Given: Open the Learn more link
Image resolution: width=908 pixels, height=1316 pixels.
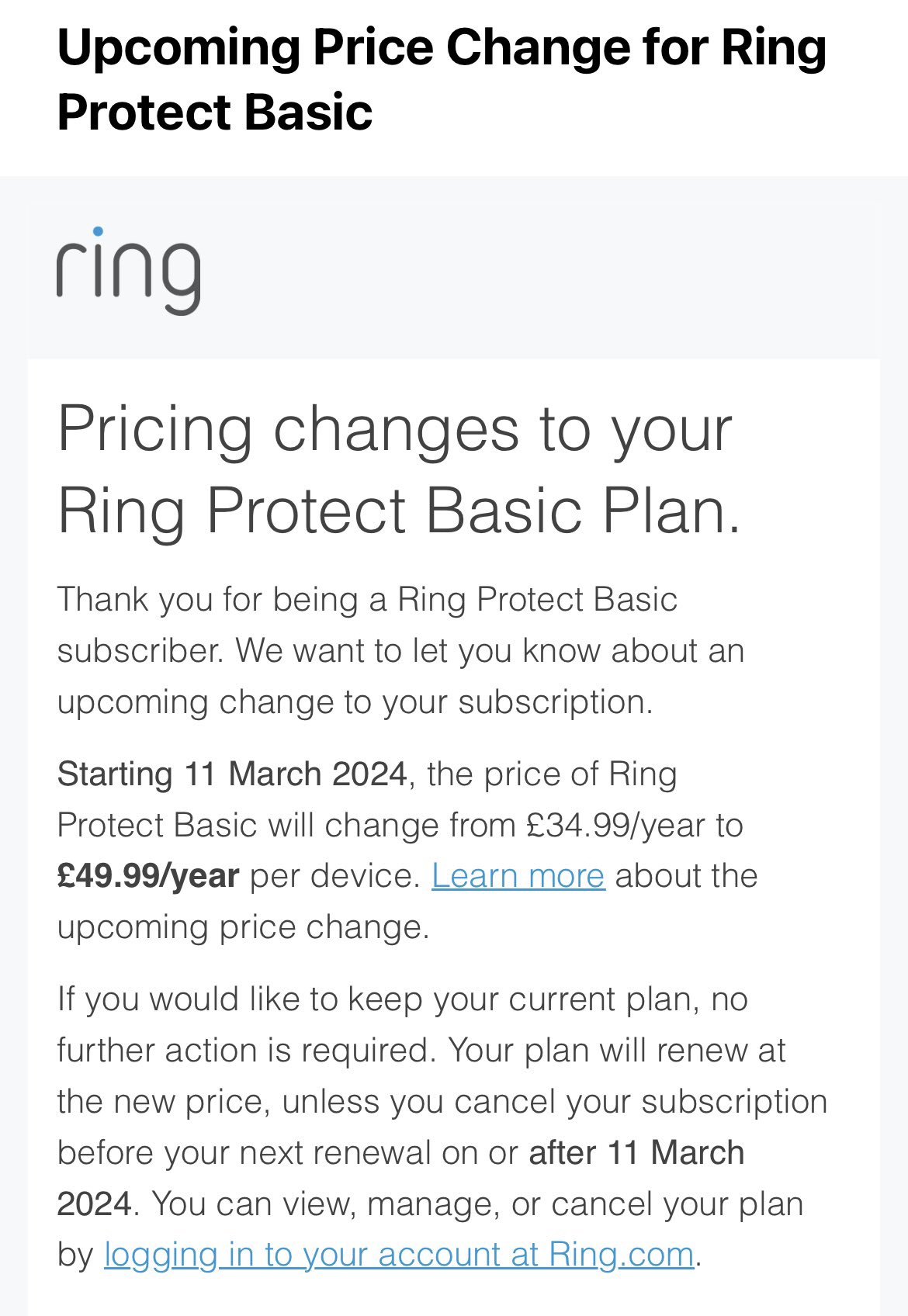Looking at the screenshot, I should click(518, 875).
